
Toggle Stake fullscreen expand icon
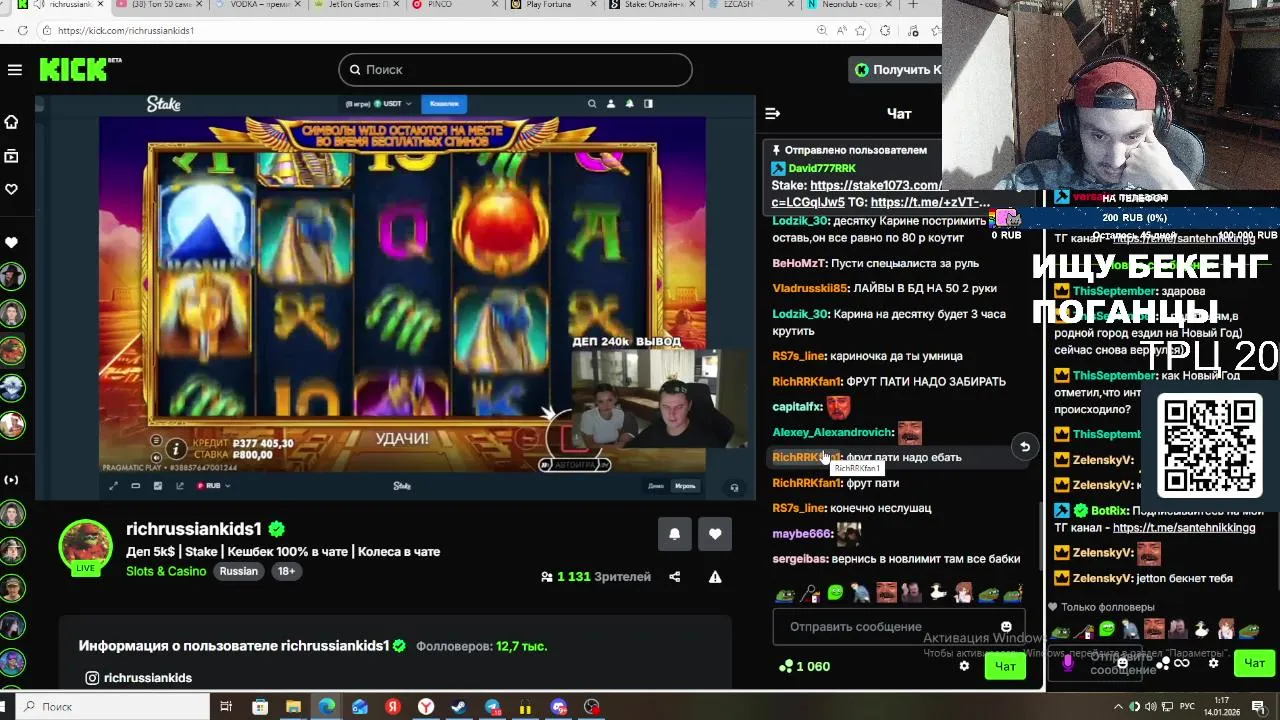click(113, 486)
